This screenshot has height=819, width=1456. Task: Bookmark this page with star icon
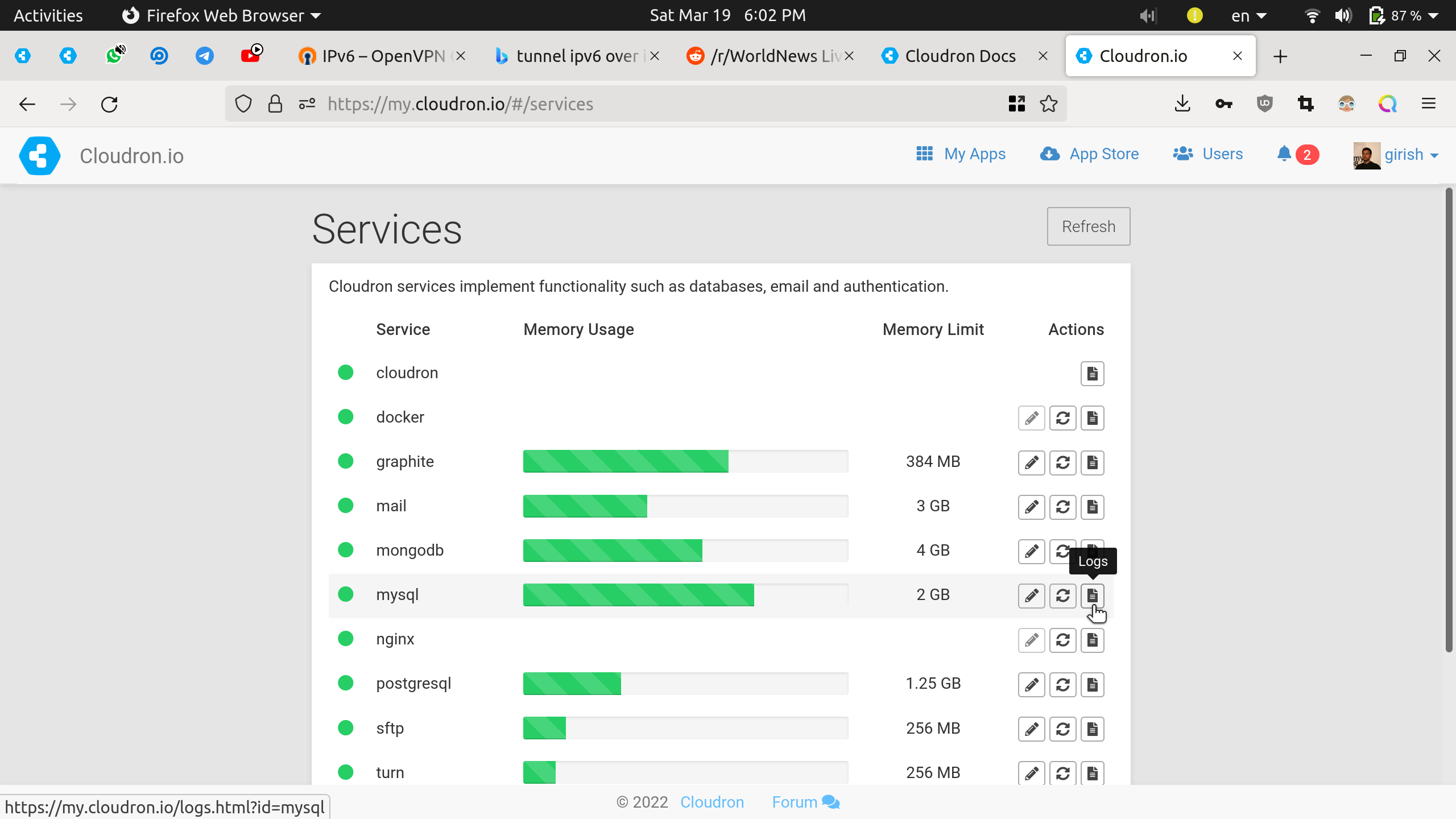coord(1048,104)
